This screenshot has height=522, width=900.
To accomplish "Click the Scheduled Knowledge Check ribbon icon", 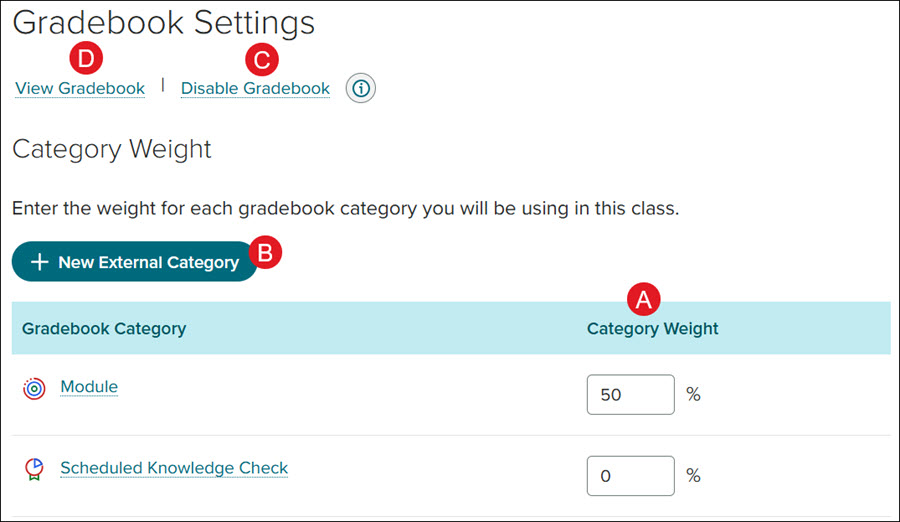I will pyautogui.click(x=34, y=469).
